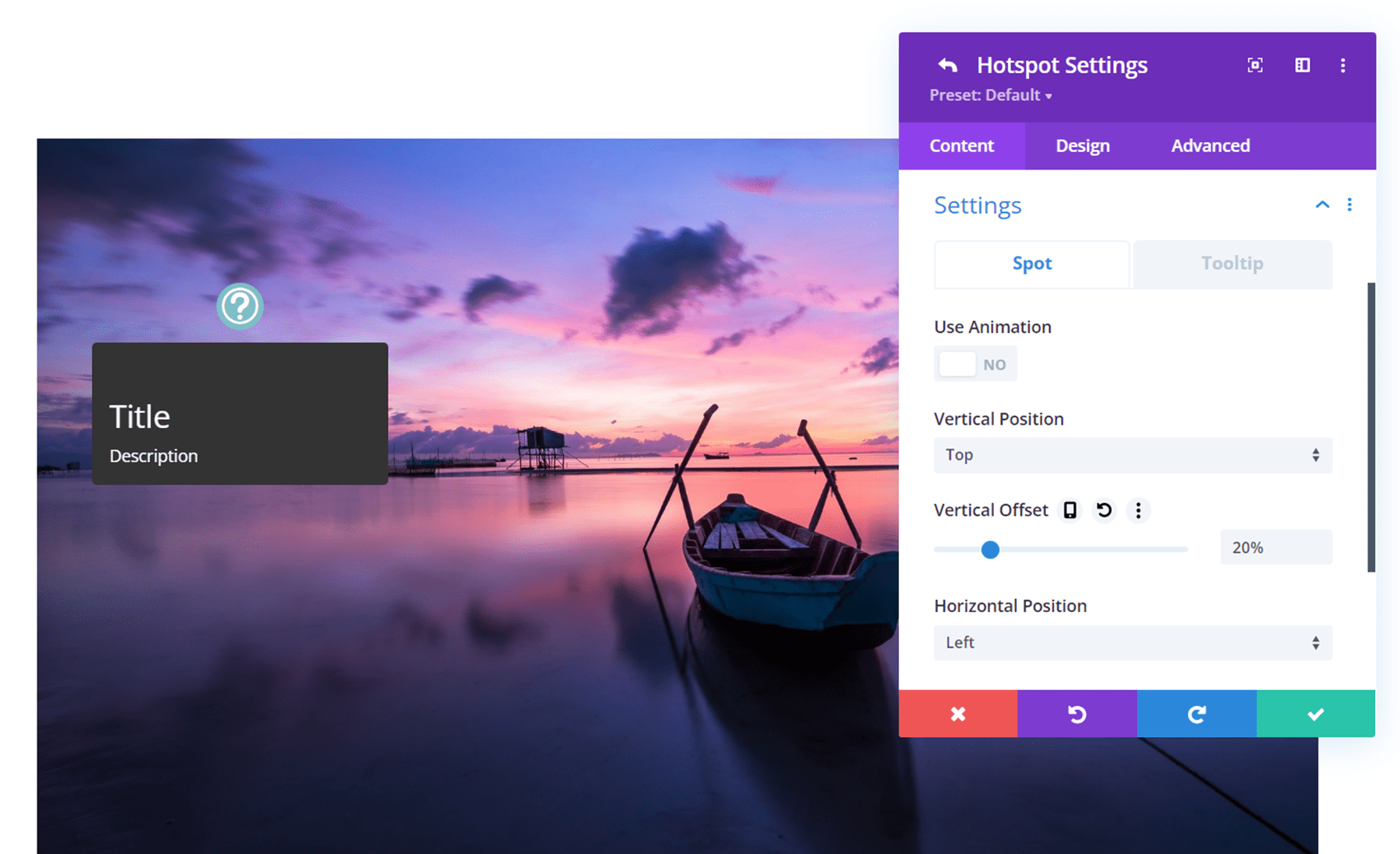Viewport: 1400px width, 854px height.
Task: Switch to the Tooltip settings view
Action: (1231, 264)
